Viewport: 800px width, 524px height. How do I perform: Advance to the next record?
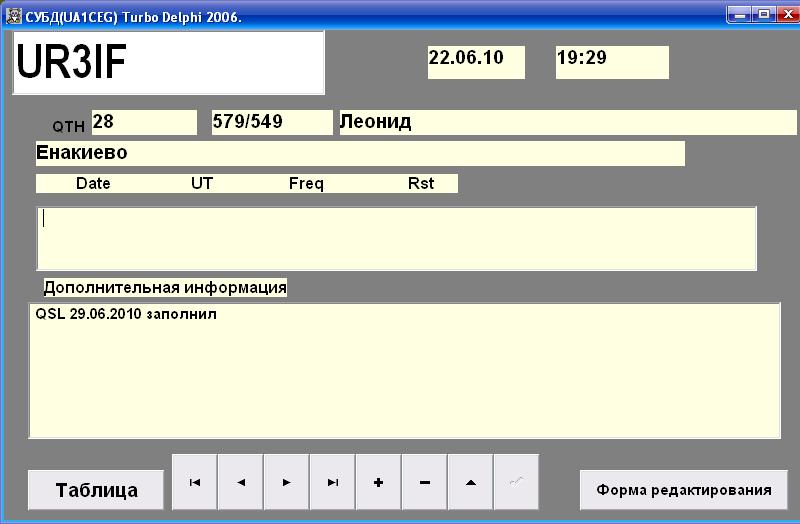click(286, 482)
